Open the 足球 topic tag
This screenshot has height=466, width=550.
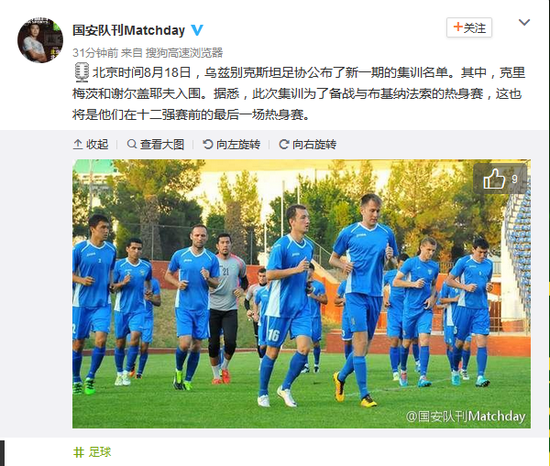coord(100,452)
